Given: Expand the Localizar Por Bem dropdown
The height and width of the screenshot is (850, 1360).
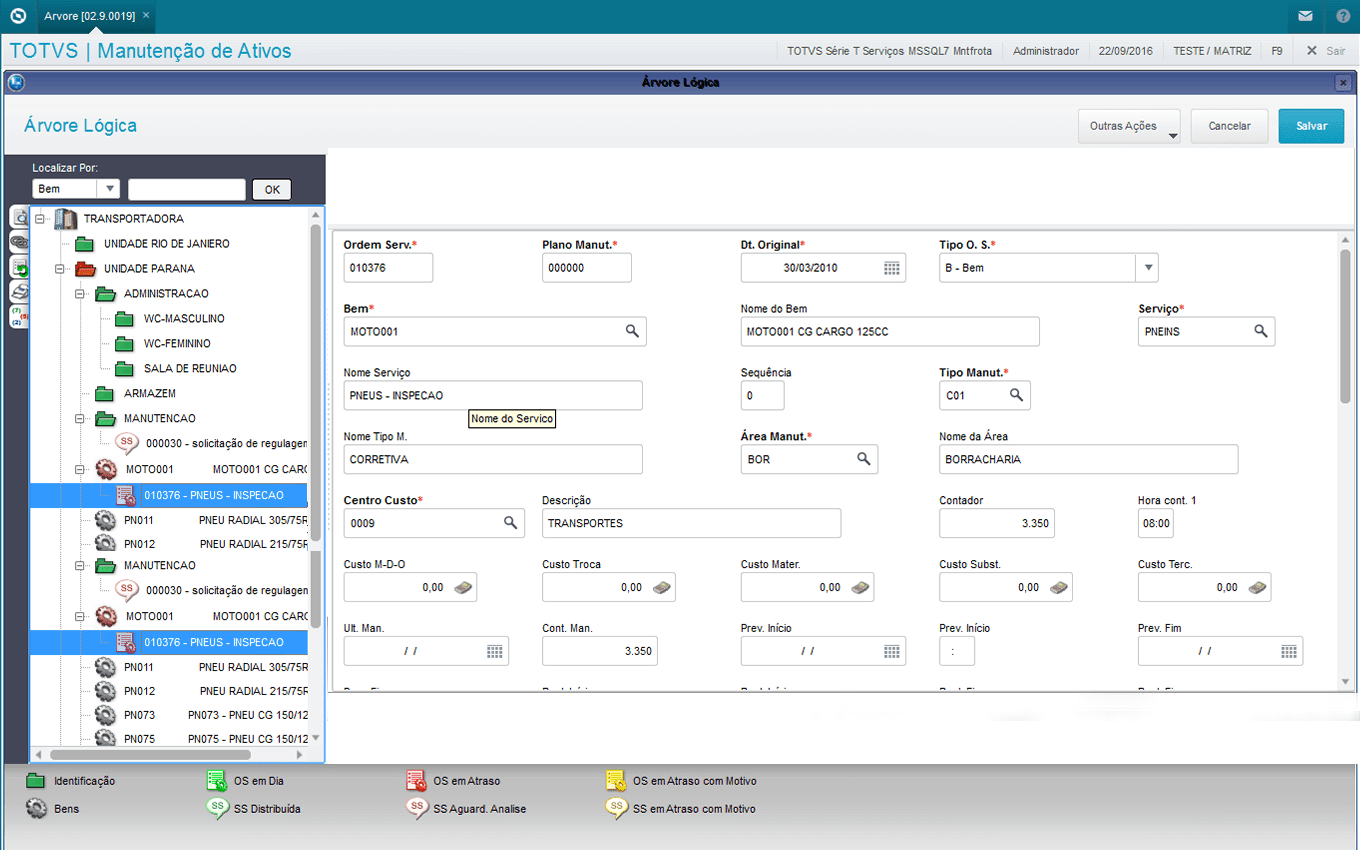Looking at the screenshot, I should [108, 189].
